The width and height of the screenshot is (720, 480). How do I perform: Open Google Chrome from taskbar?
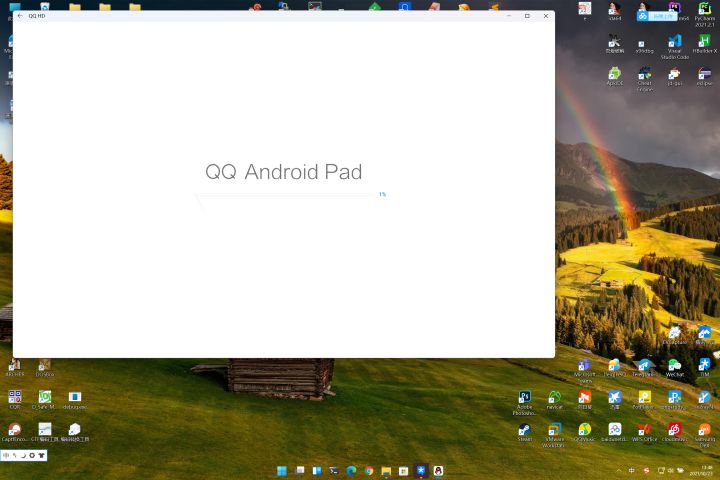(x=368, y=470)
